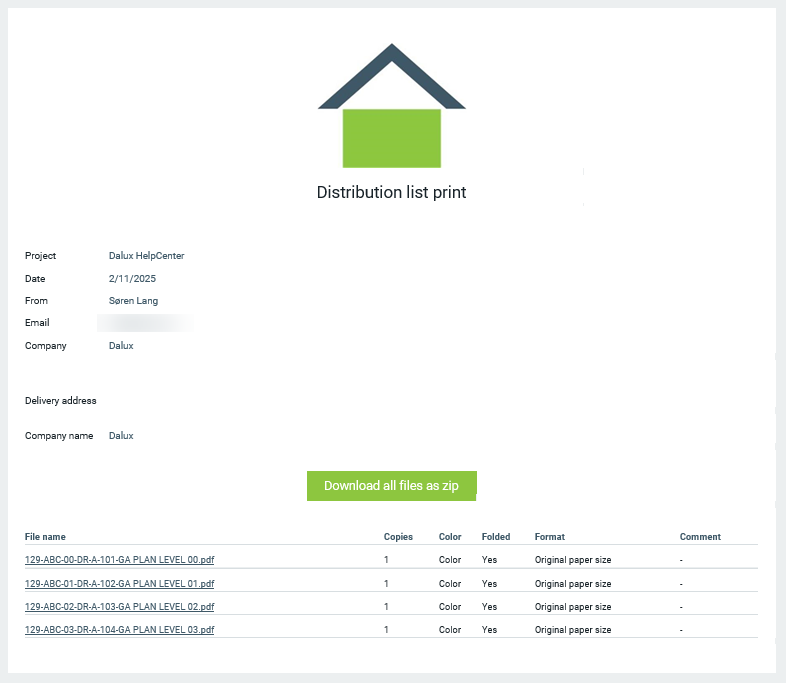Click the Dalux value beside Company
Viewport: 786px width, 683px height.
click(x=121, y=346)
